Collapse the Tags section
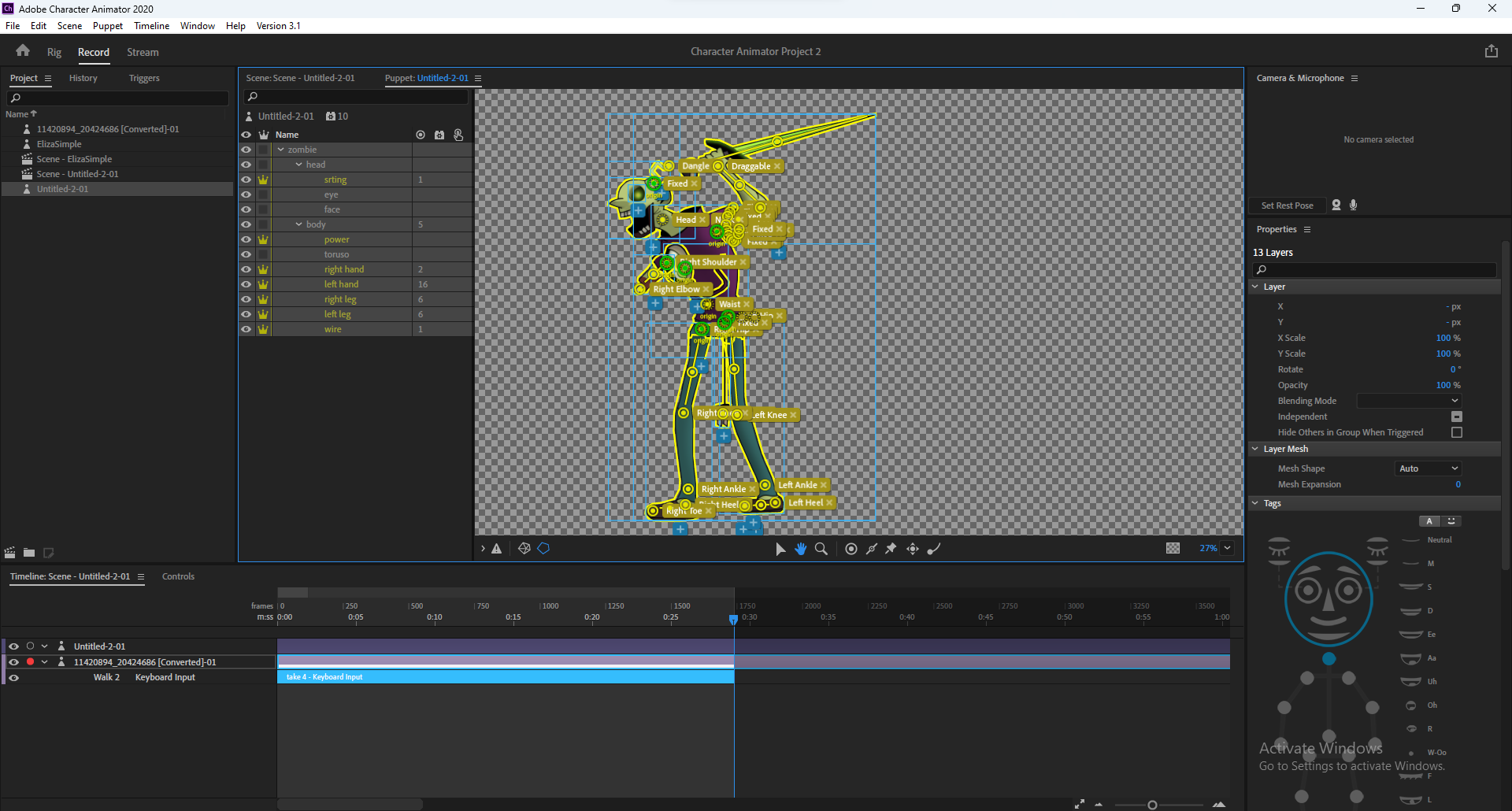Image resolution: width=1512 pixels, height=811 pixels. [x=1255, y=503]
